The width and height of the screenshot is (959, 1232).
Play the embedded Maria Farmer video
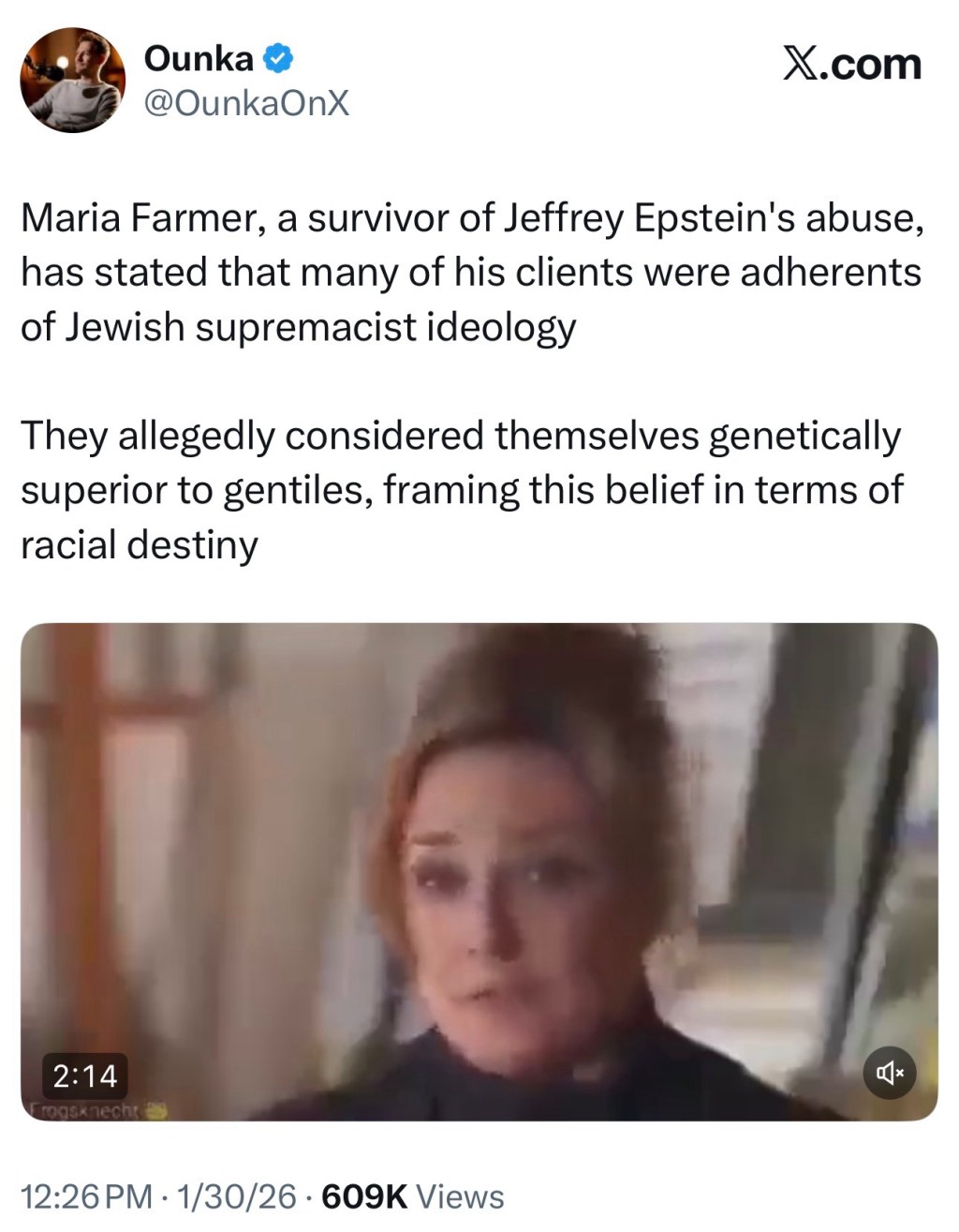click(x=479, y=871)
